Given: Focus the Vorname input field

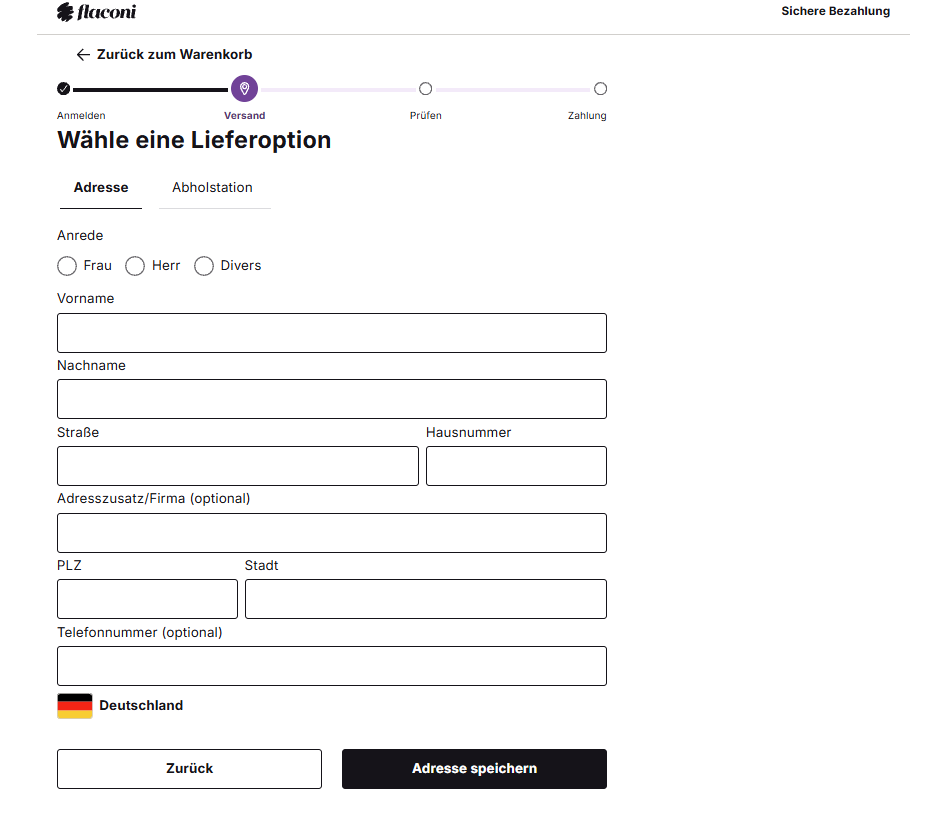Looking at the screenshot, I should (x=332, y=333).
